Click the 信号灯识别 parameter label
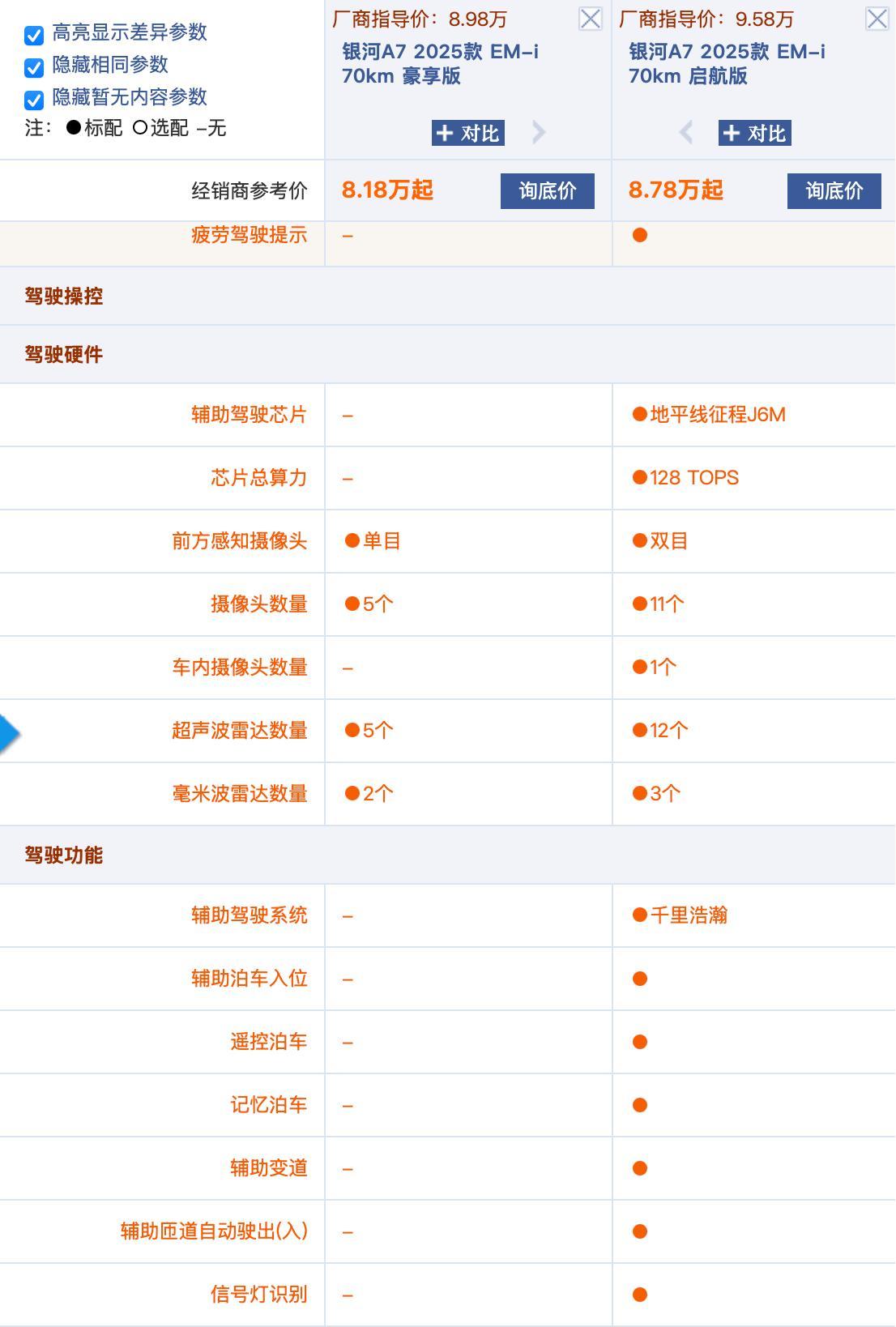The image size is (896, 1327). tap(259, 1295)
